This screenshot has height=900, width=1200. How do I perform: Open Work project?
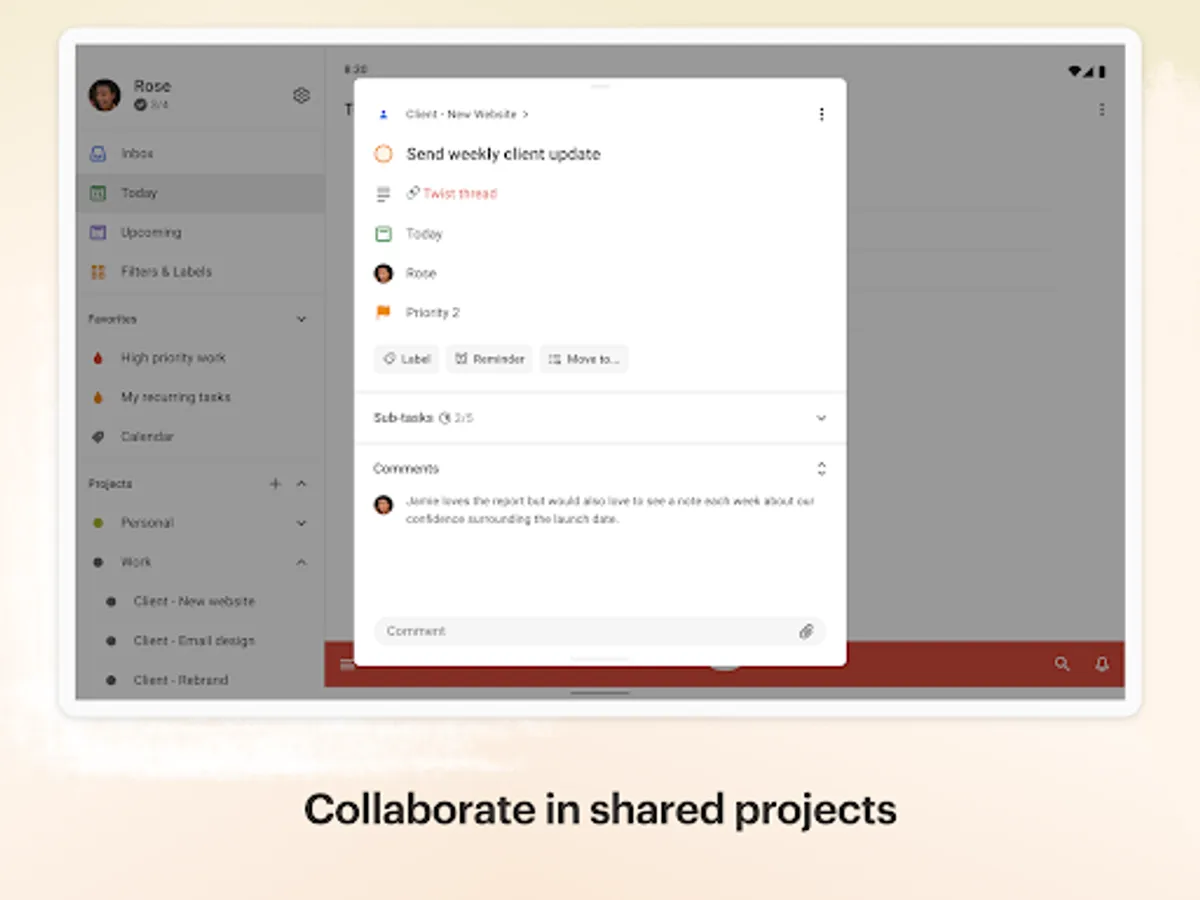[x=136, y=562]
